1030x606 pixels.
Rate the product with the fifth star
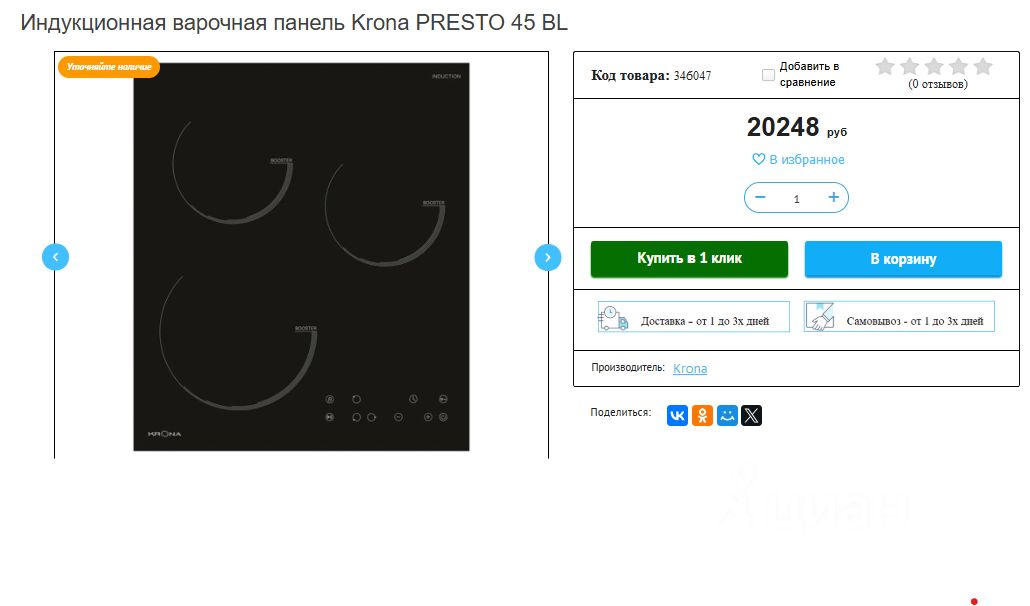coord(983,66)
